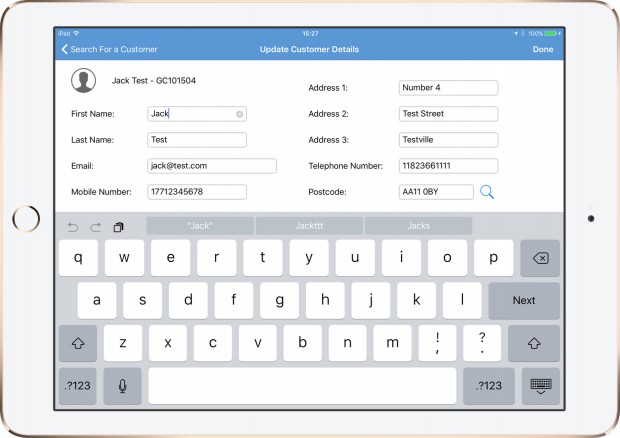Choose the "Jackttt" autocomplete suggestion
This screenshot has height=438, width=620.
click(x=309, y=226)
